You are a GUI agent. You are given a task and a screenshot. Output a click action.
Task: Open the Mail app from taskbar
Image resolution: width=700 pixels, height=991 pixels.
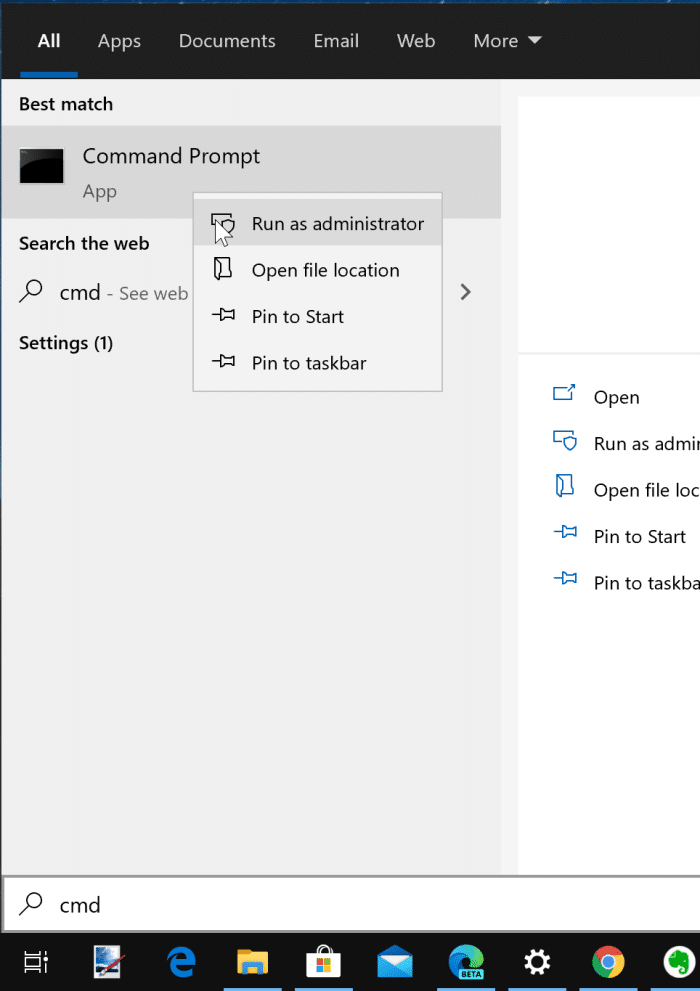coord(395,962)
